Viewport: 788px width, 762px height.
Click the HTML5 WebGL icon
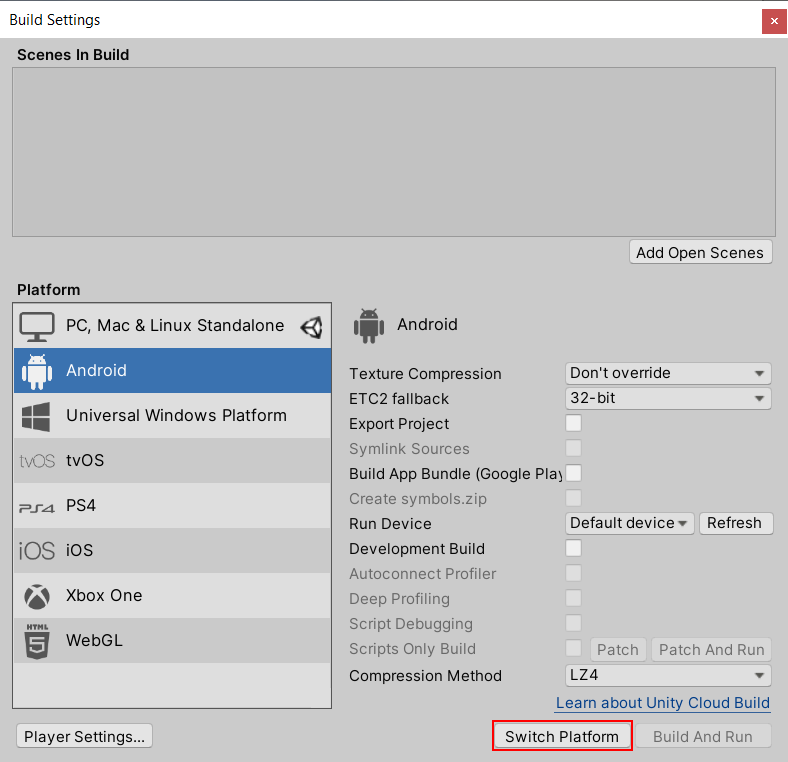pyautogui.click(x=37, y=641)
